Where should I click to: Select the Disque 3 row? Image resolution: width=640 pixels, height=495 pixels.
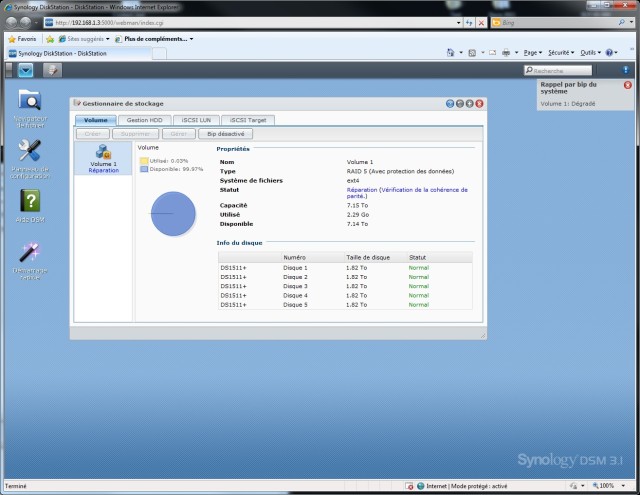pyautogui.click(x=345, y=286)
